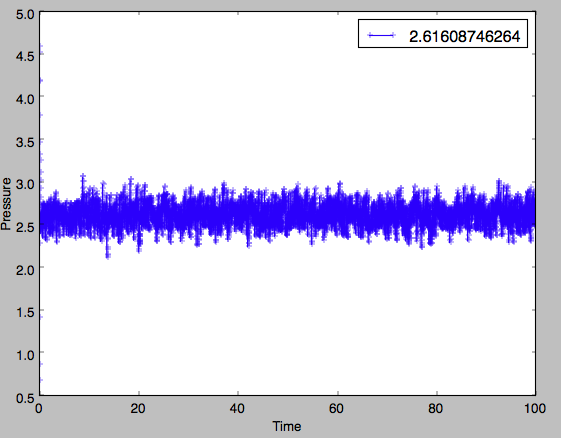Click y-axis tick label 4.0

25,98
